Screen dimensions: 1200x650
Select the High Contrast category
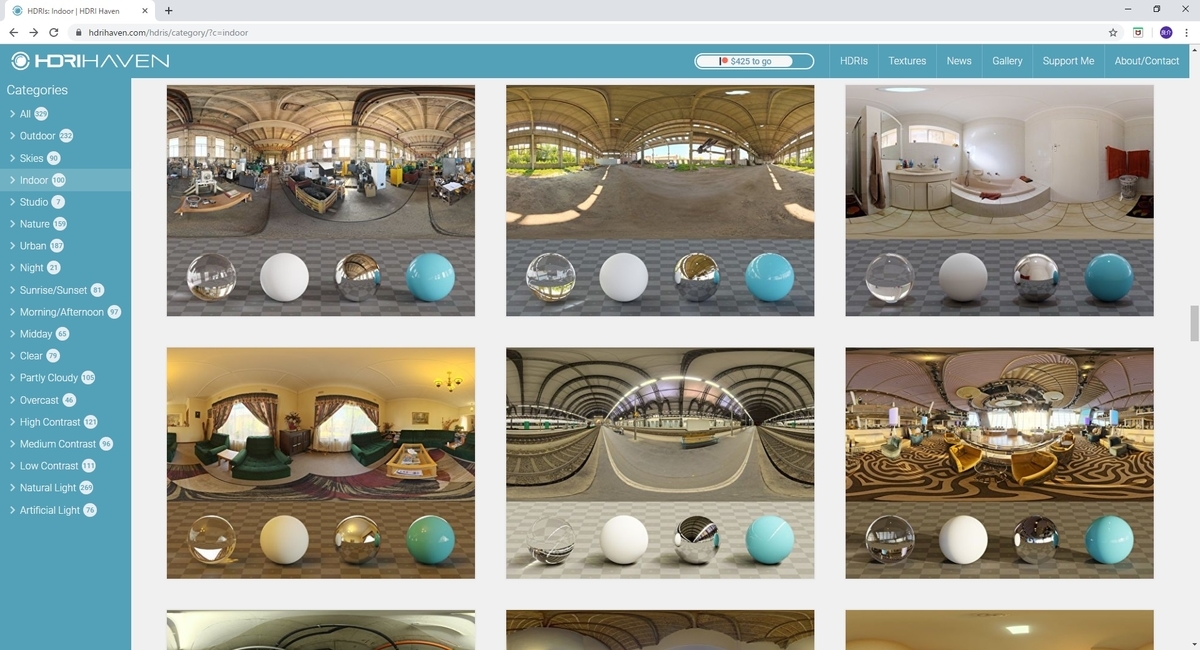click(65, 422)
